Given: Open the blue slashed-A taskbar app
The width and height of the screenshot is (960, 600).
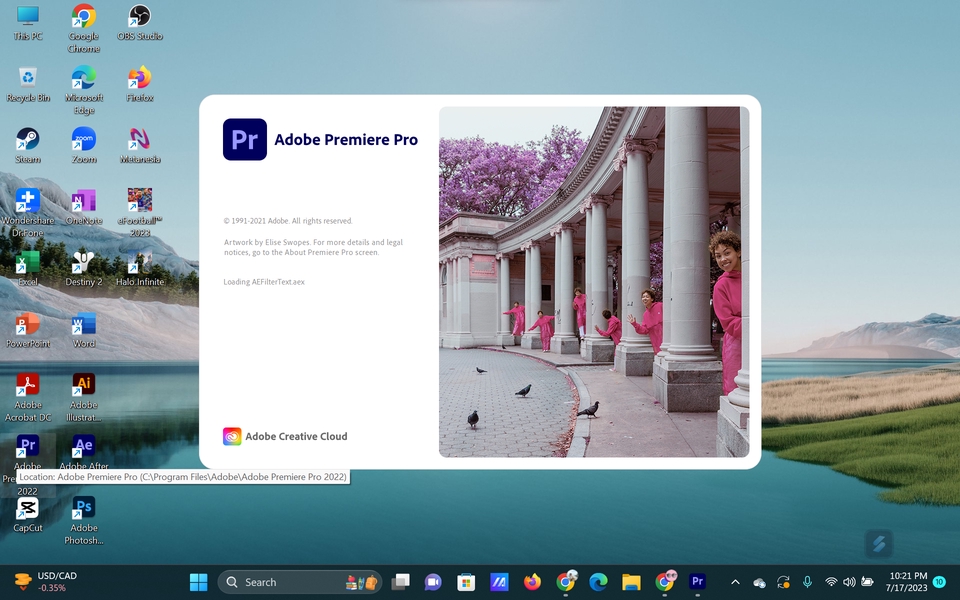Looking at the screenshot, I should tap(499, 582).
